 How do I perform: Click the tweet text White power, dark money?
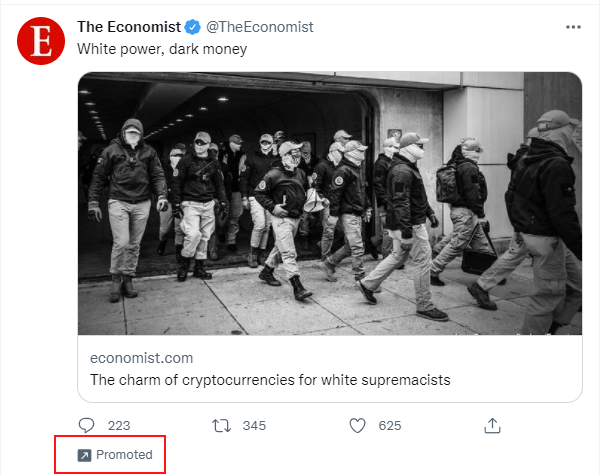tap(162, 49)
